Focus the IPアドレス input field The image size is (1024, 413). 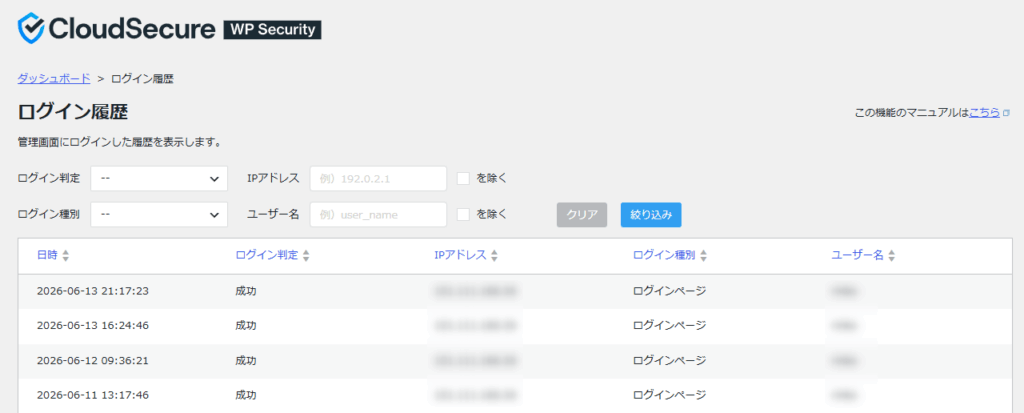click(x=378, y=178)
